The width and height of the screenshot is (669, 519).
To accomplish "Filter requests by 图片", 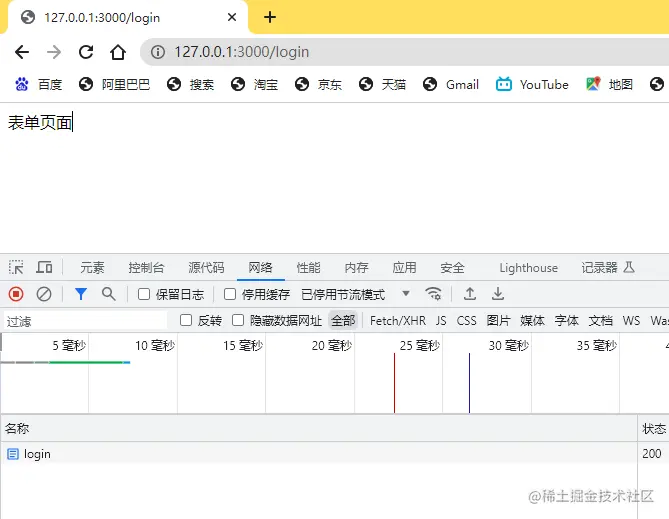I will pyautogui.click(x=498, y=321).
